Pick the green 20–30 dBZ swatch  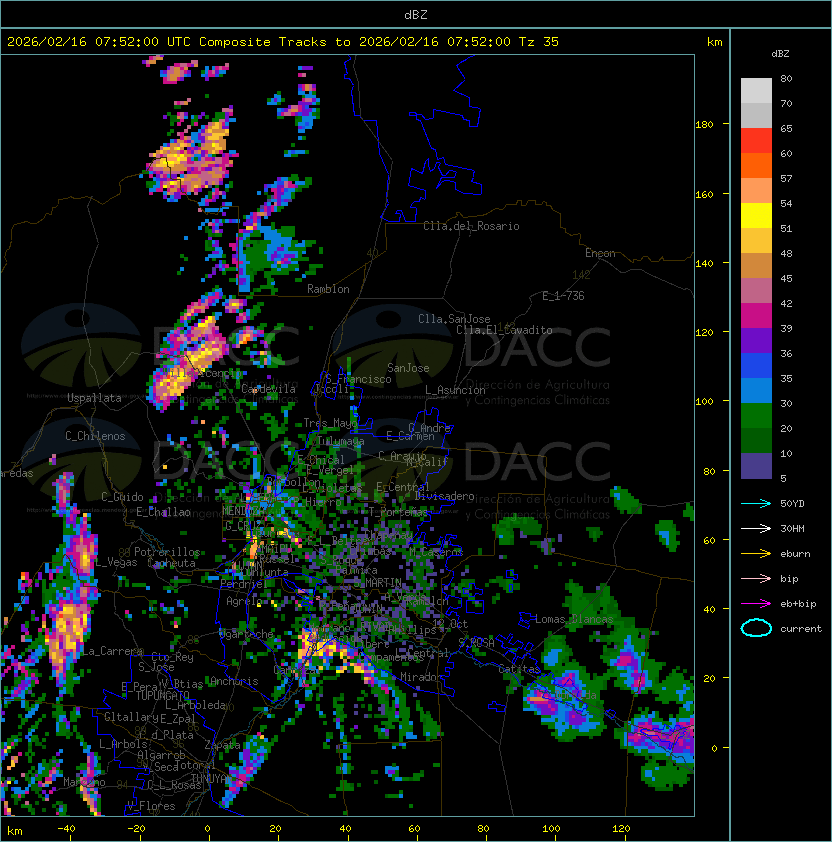pos(756,415)
